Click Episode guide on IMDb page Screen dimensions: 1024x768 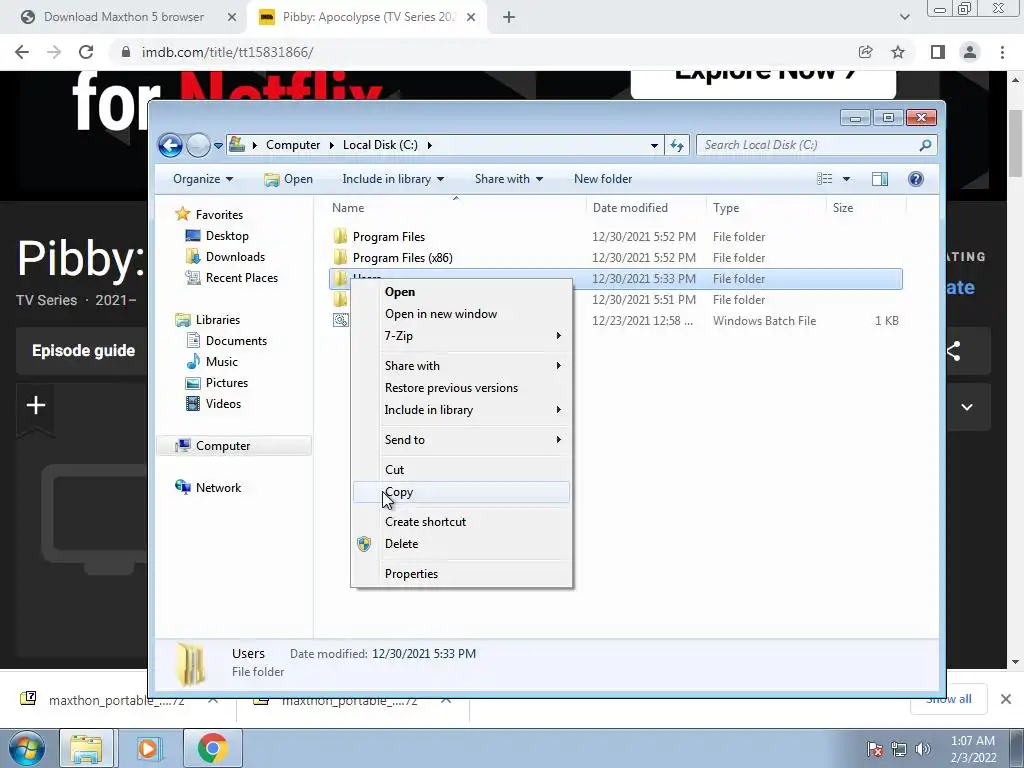click(x=84, y=351)
